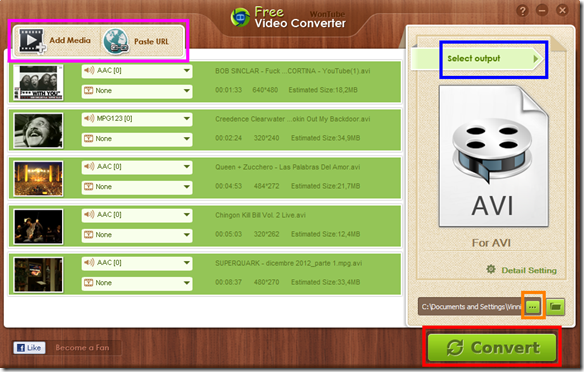Click file name Creedence Clearwater ...okin Out My Backdoor.avi
This screenshot has height=372, width=584.
tap(292, 119)
